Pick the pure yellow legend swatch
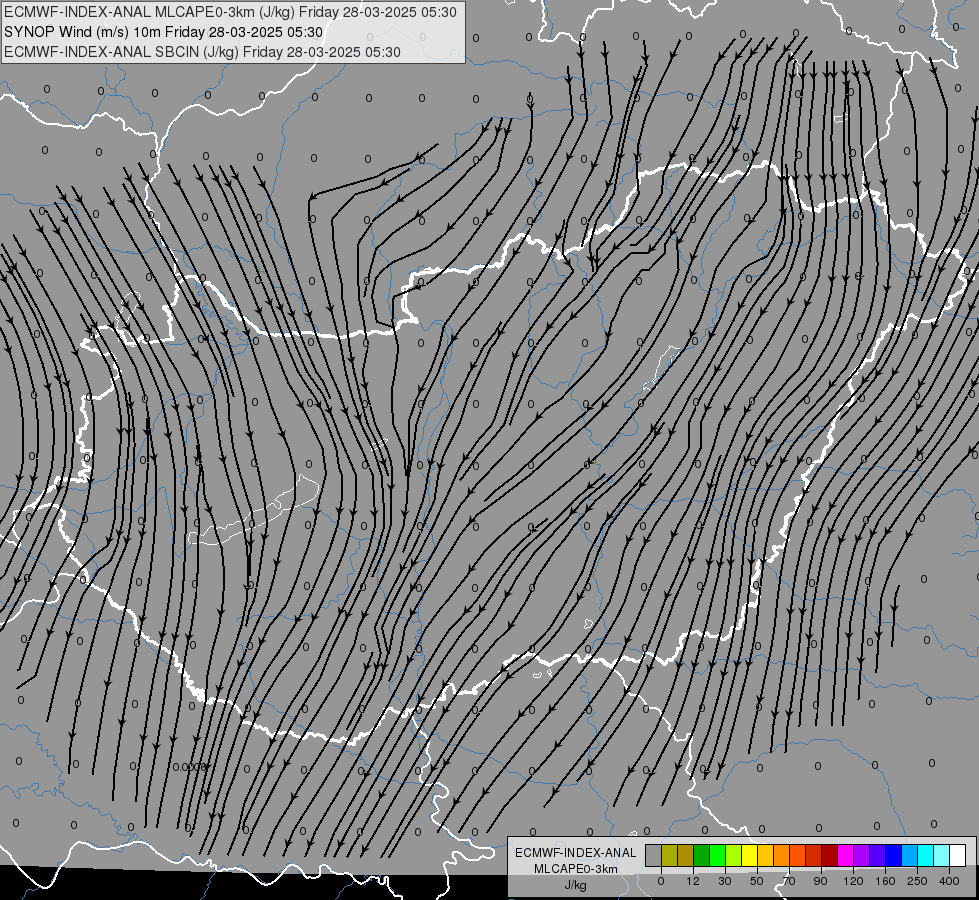The height and width of the screenshot is (900, 979). pyautogui.click(x=750, y=856)
